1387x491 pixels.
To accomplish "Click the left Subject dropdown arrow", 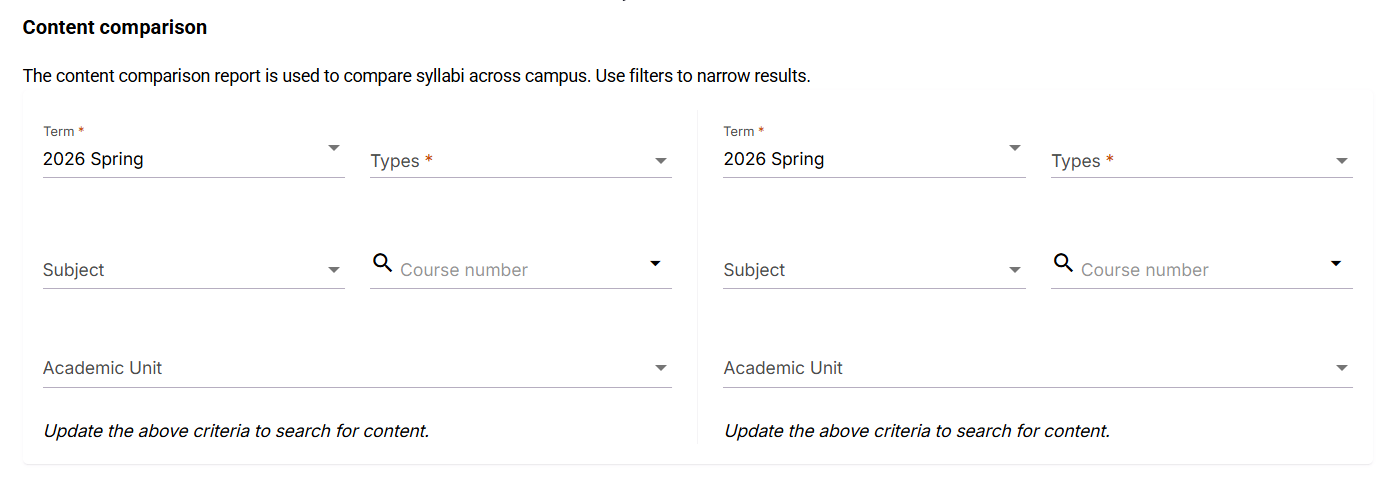I will click(x=334, y=270).
